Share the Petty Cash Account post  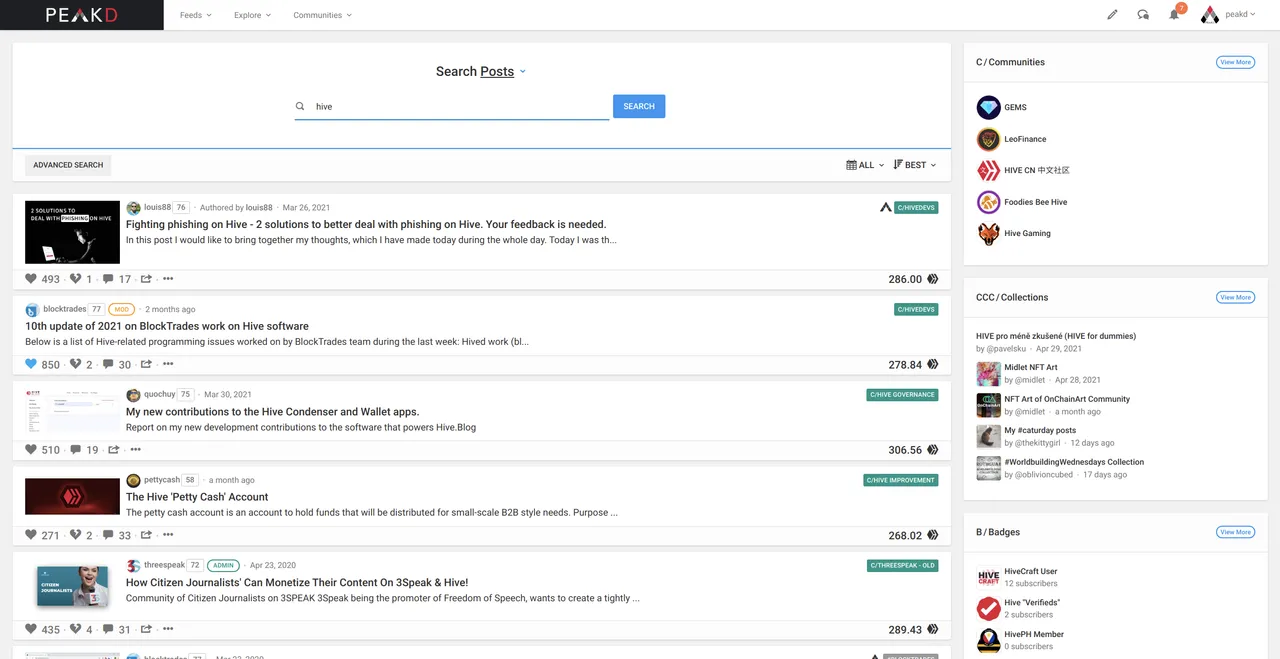coord(146,535)
